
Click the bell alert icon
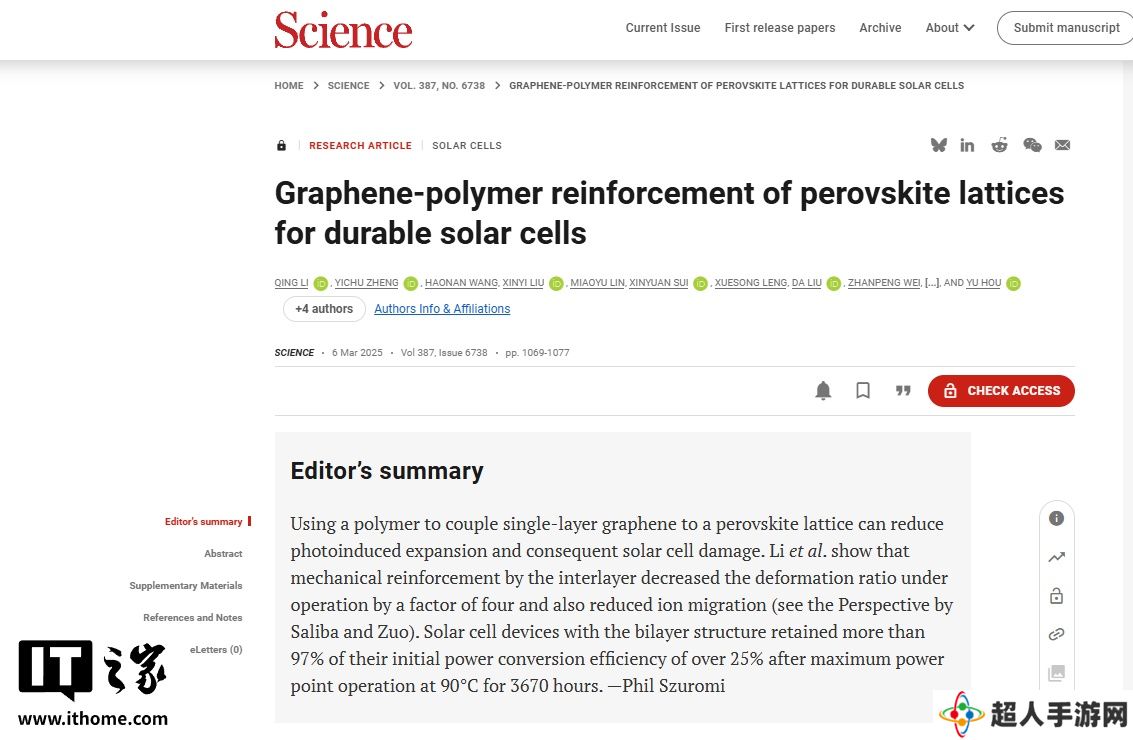pos(823,391)
